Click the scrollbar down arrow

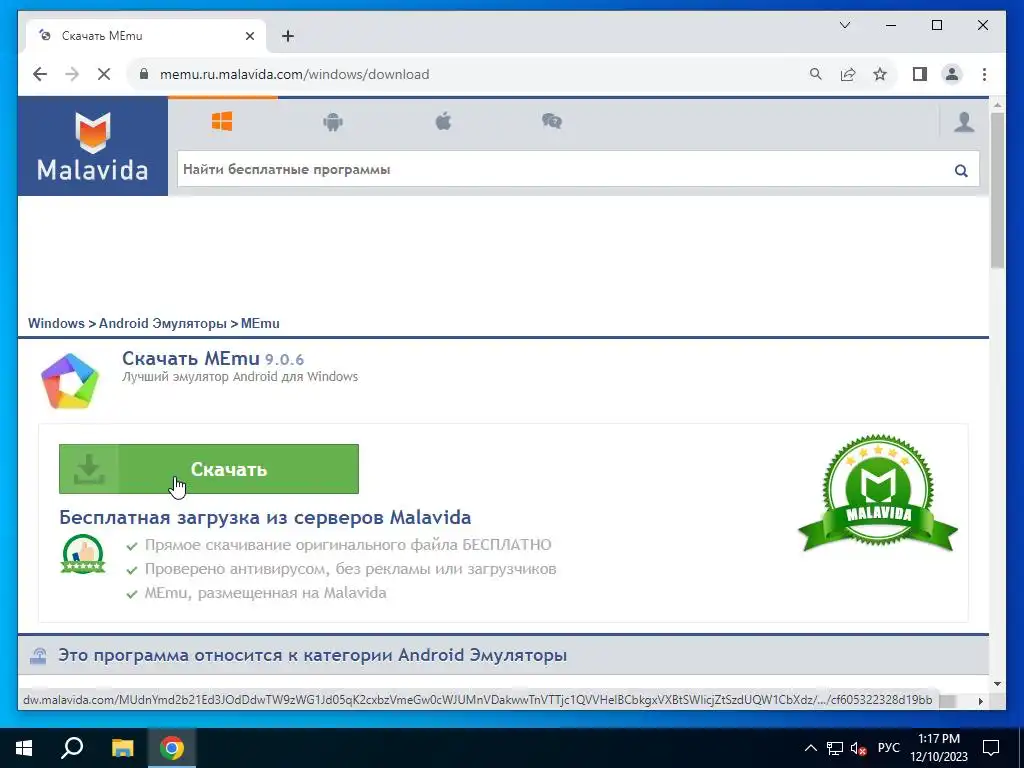point(997,684)
